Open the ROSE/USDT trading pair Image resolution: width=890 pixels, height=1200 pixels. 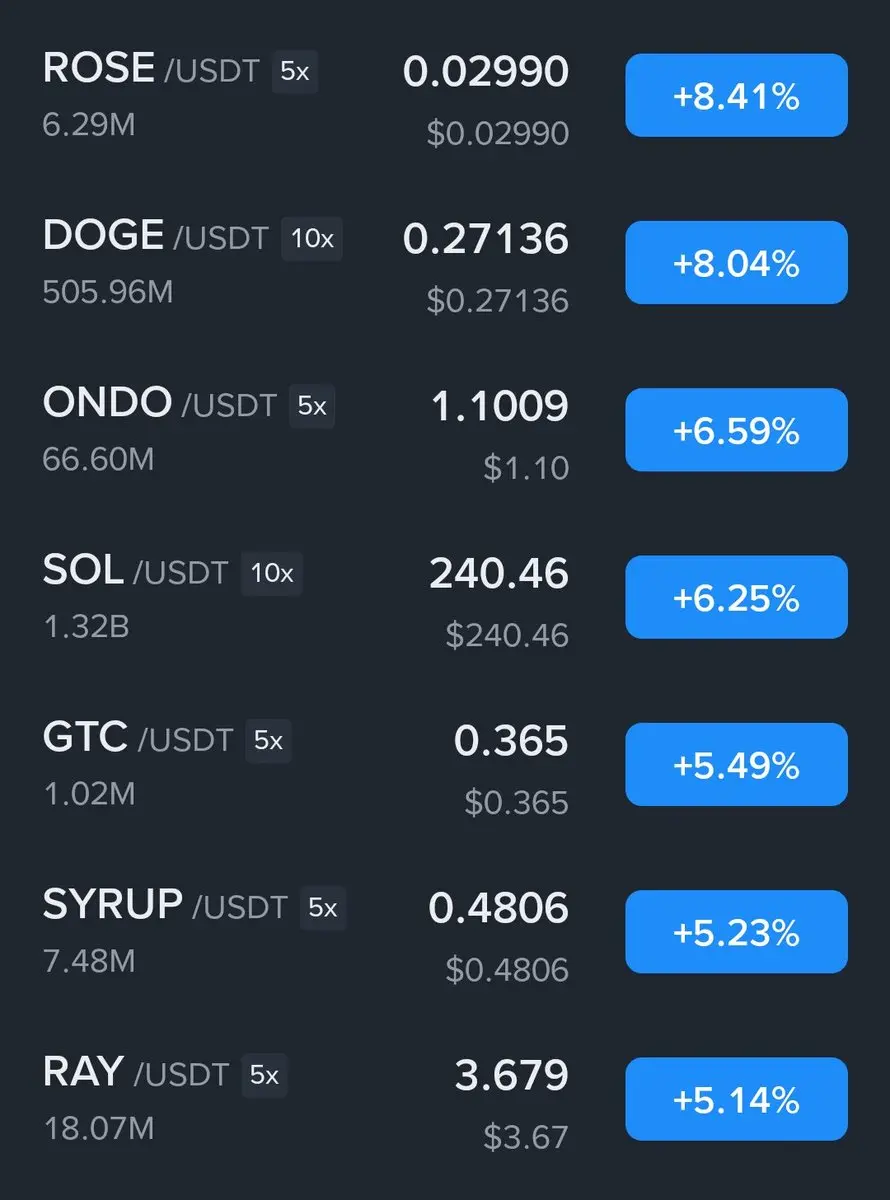tap(151, 70)
